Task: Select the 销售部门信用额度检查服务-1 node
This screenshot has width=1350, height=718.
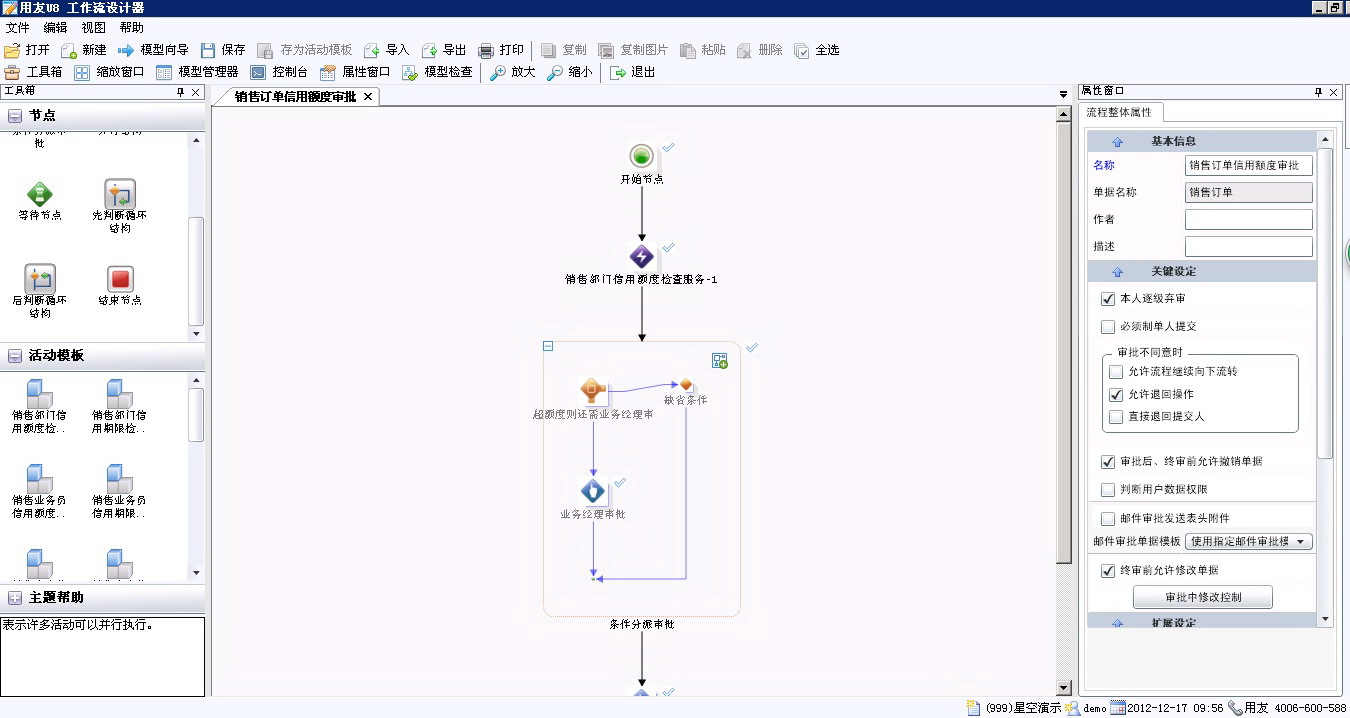Action: click(x=641, y=256)
